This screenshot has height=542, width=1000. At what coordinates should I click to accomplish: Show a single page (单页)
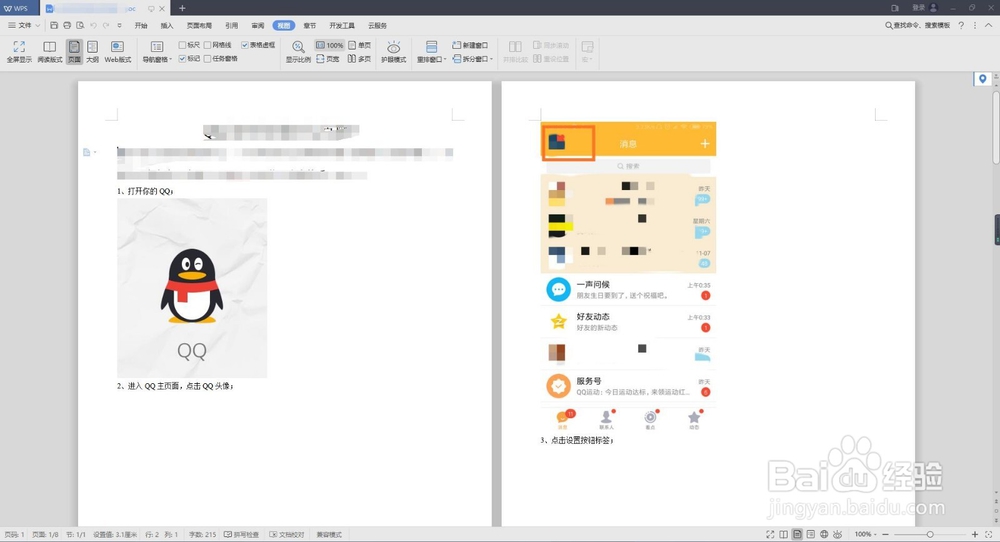pyautogui.click(x=360, y=45)
